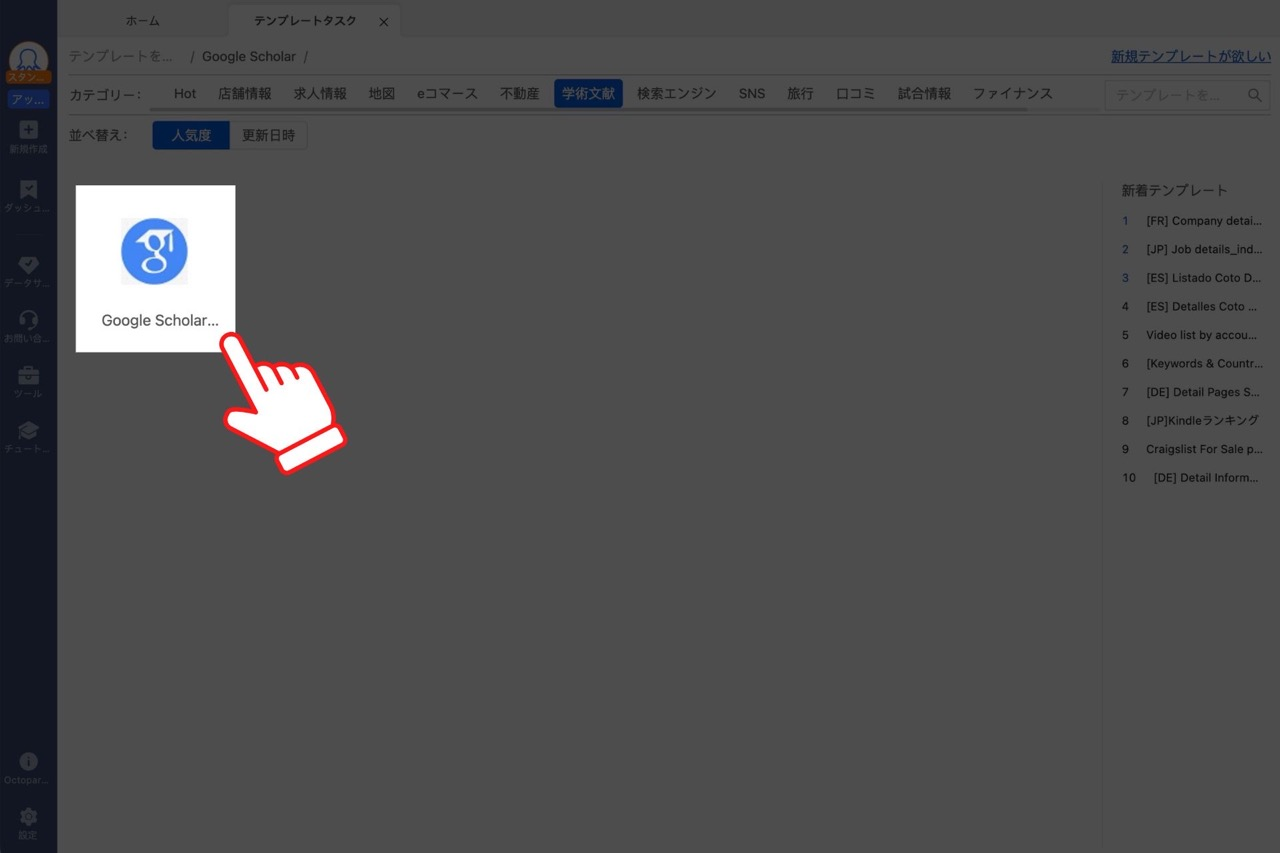Sort templates by 更新日時

(268, 136)
